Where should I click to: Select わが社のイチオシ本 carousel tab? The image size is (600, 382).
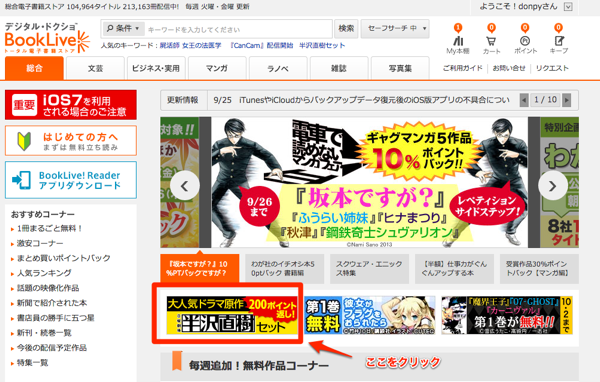point(285,269)
